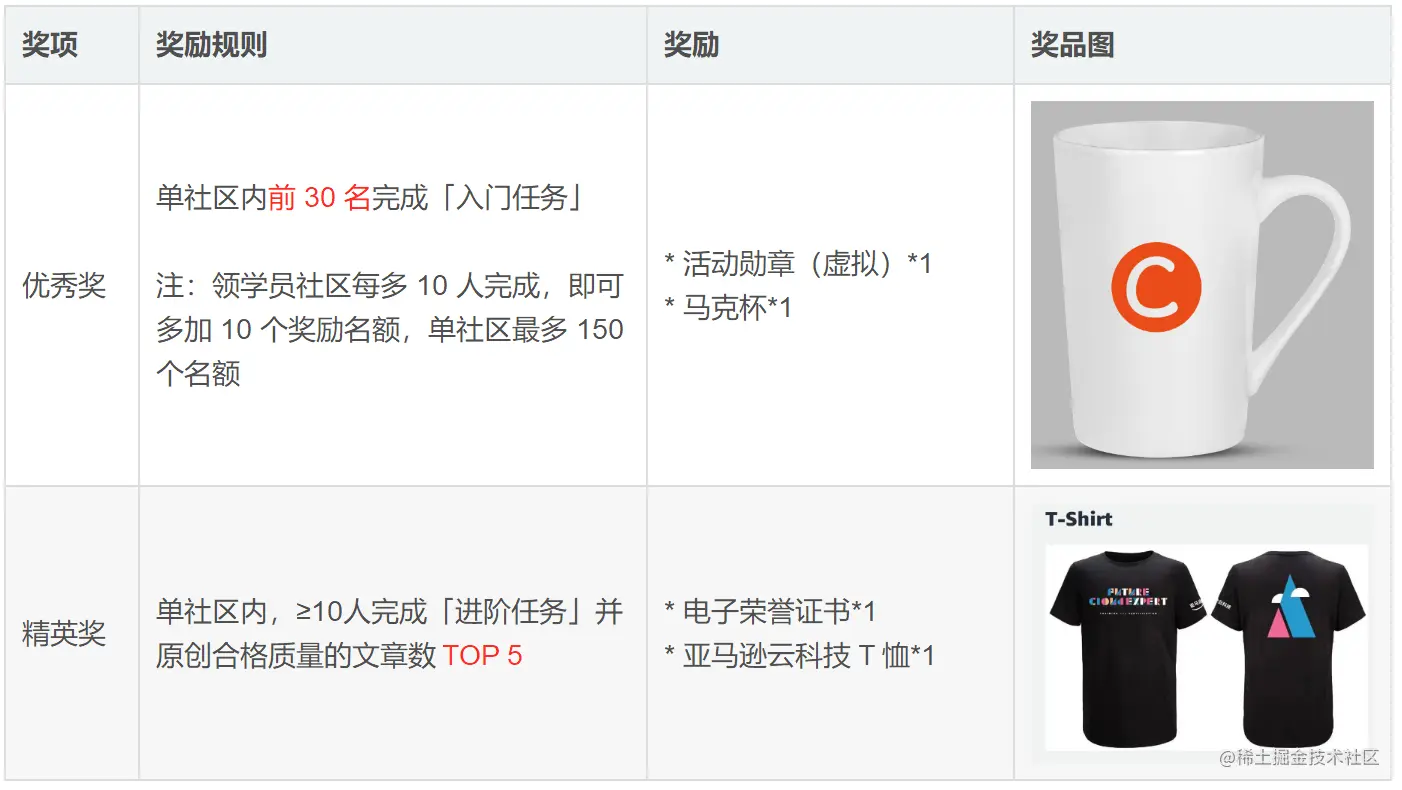Click the 活动勋章（虚拟）*1 reward line
1402x790 pixels.
[798, 264]
